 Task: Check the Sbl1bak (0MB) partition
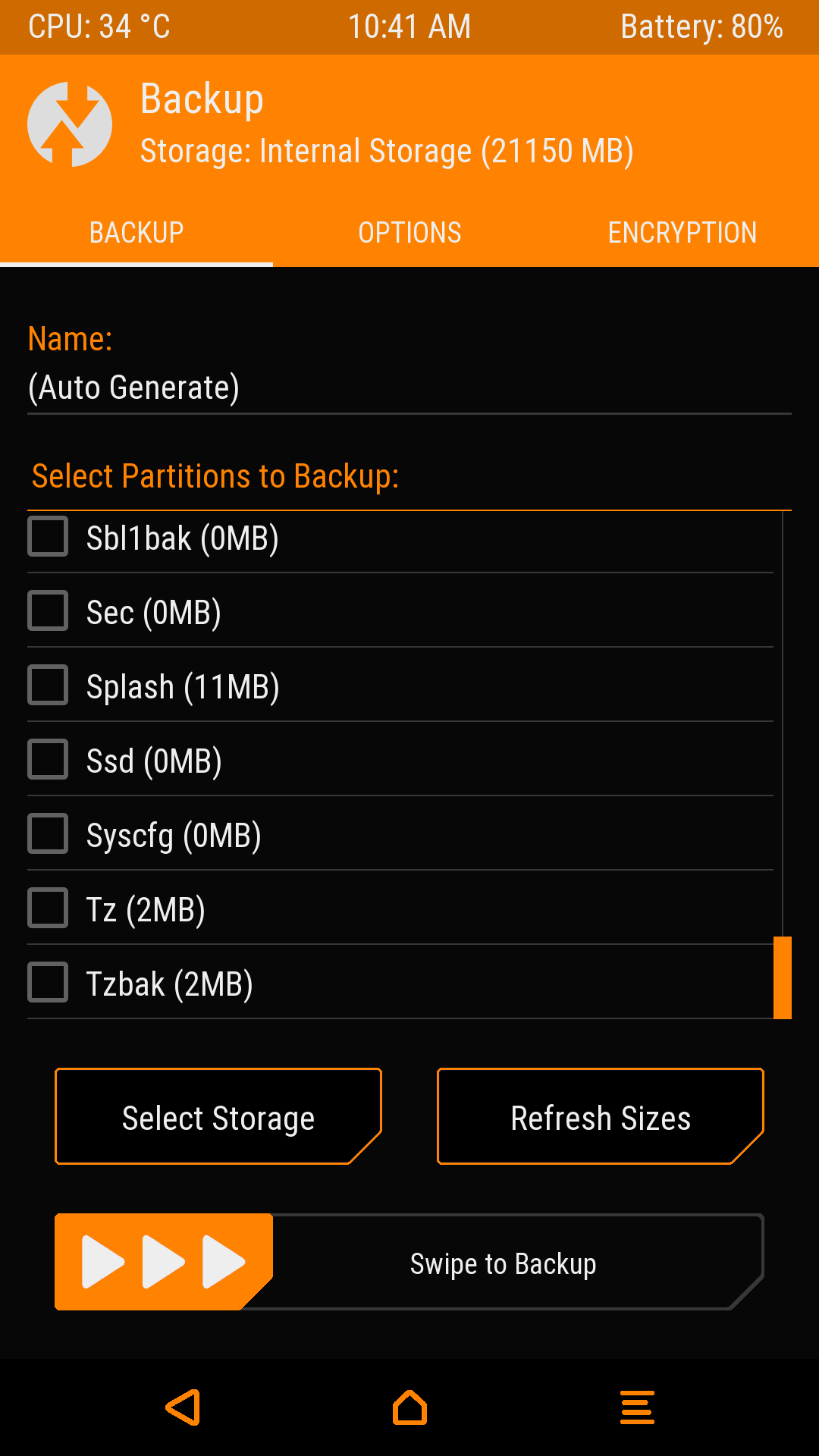point(48,537)
